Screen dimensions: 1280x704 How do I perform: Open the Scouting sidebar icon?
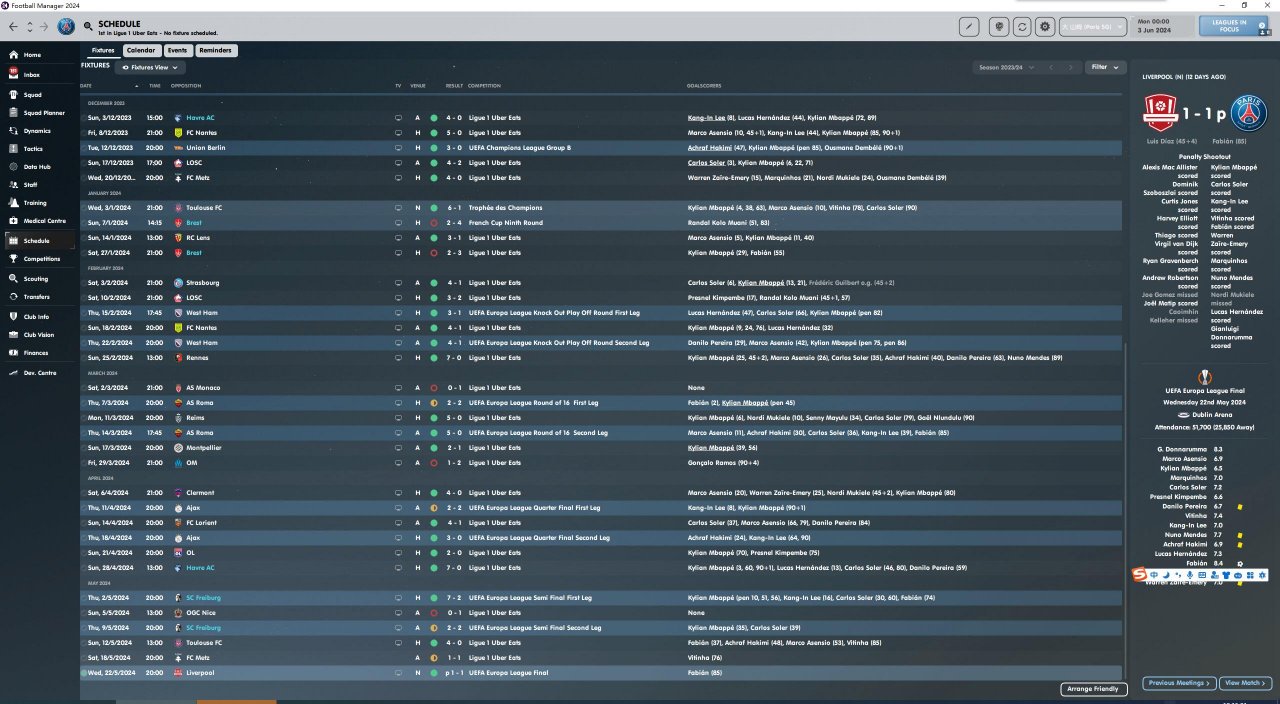pyautogui.click(x=13, y=279)
